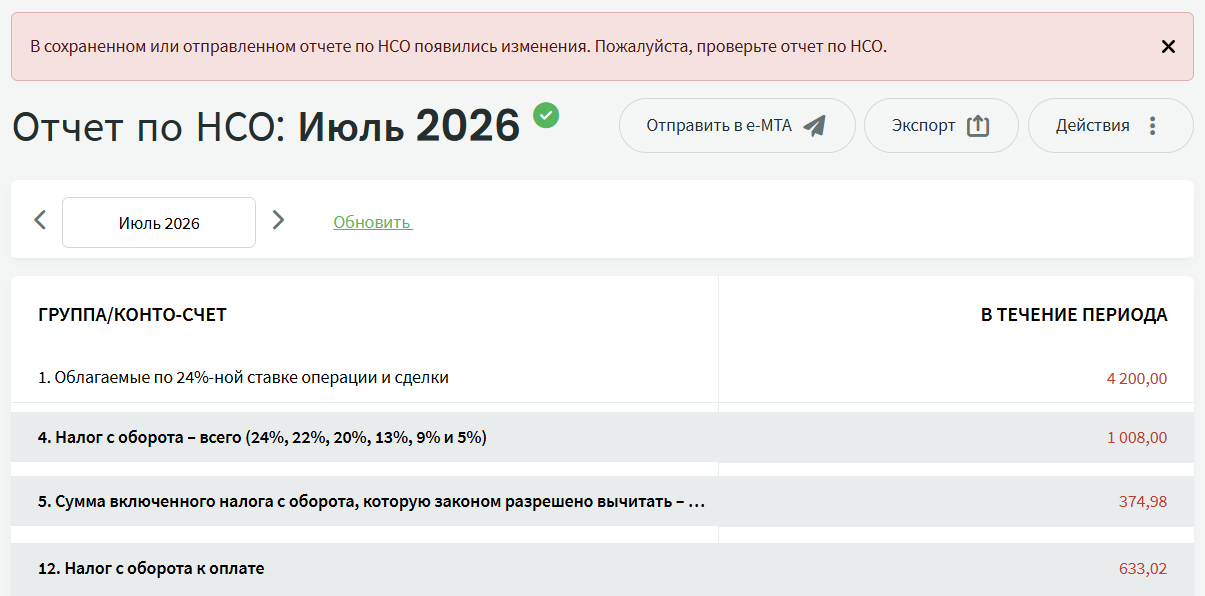Click the В ТЕЧЕНИЕ ПЕРИОДА column header

pyautogui.click(x=1074, y=315)
